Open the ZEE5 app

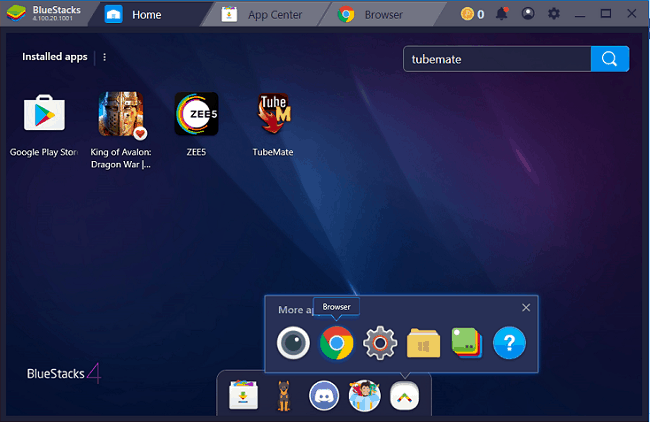196,114
